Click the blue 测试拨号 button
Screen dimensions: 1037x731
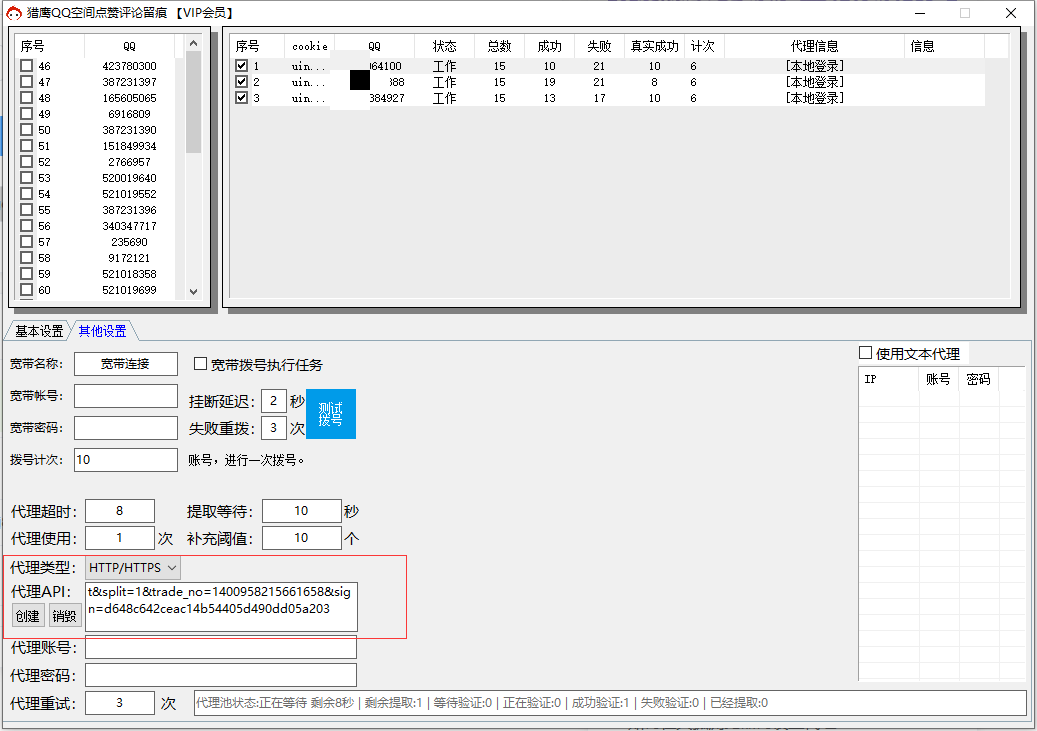coord(331,413)
